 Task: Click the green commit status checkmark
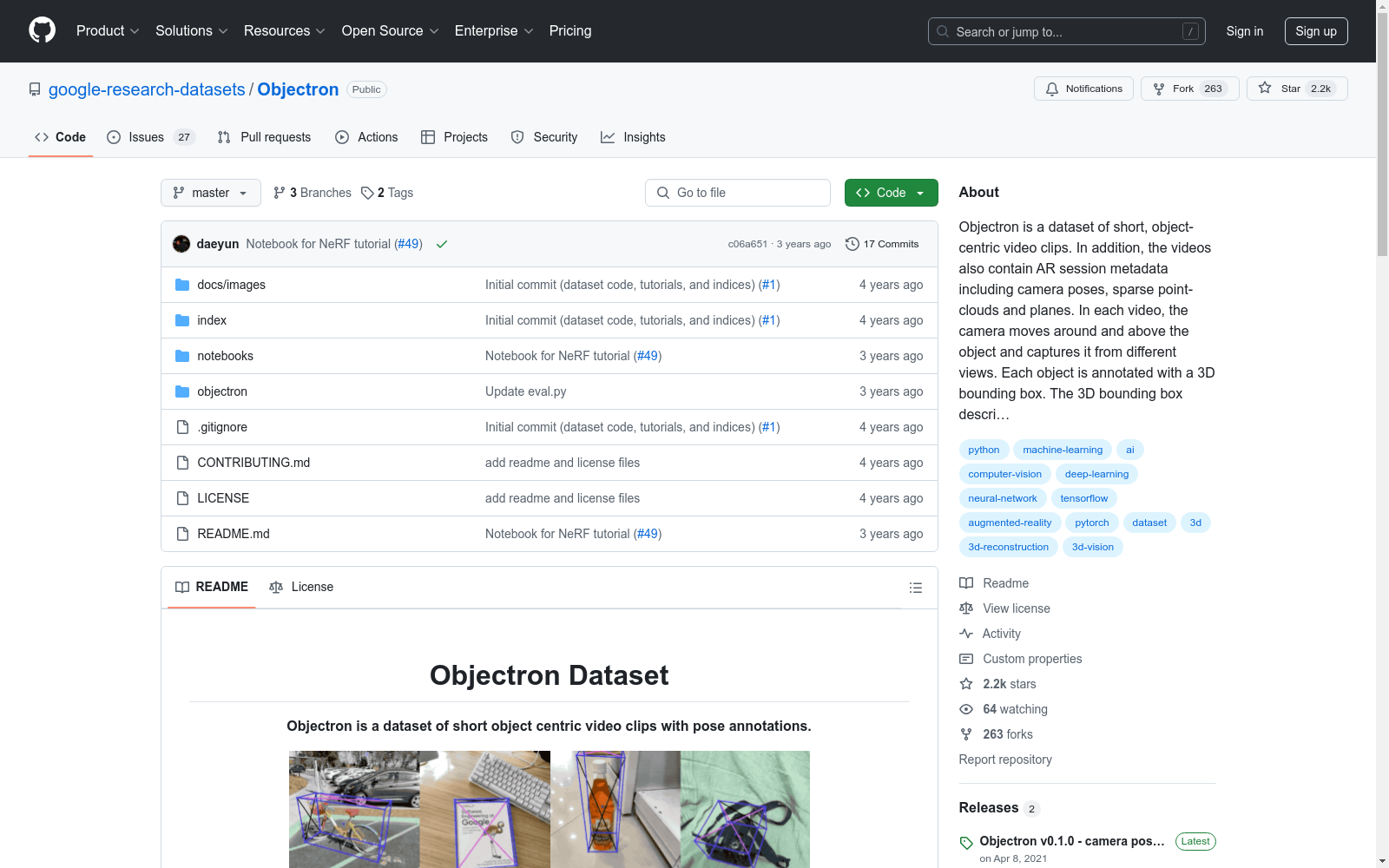pyautogui.click(x=442, y=244)
